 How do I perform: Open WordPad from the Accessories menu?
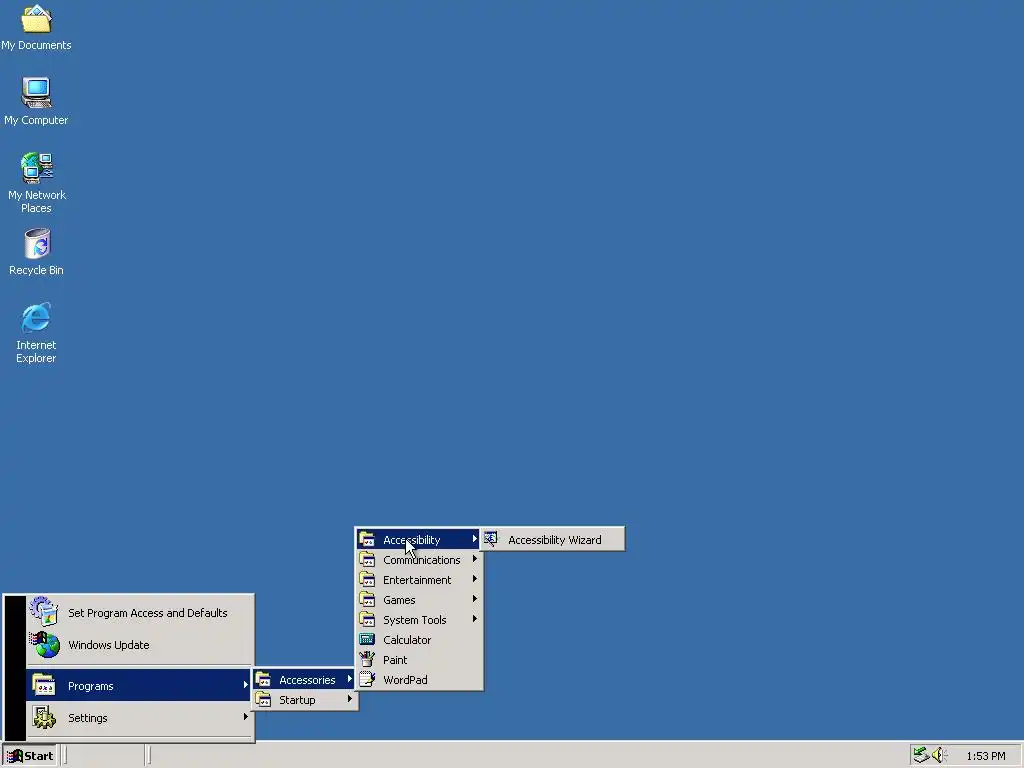click(x=419, y=680)
